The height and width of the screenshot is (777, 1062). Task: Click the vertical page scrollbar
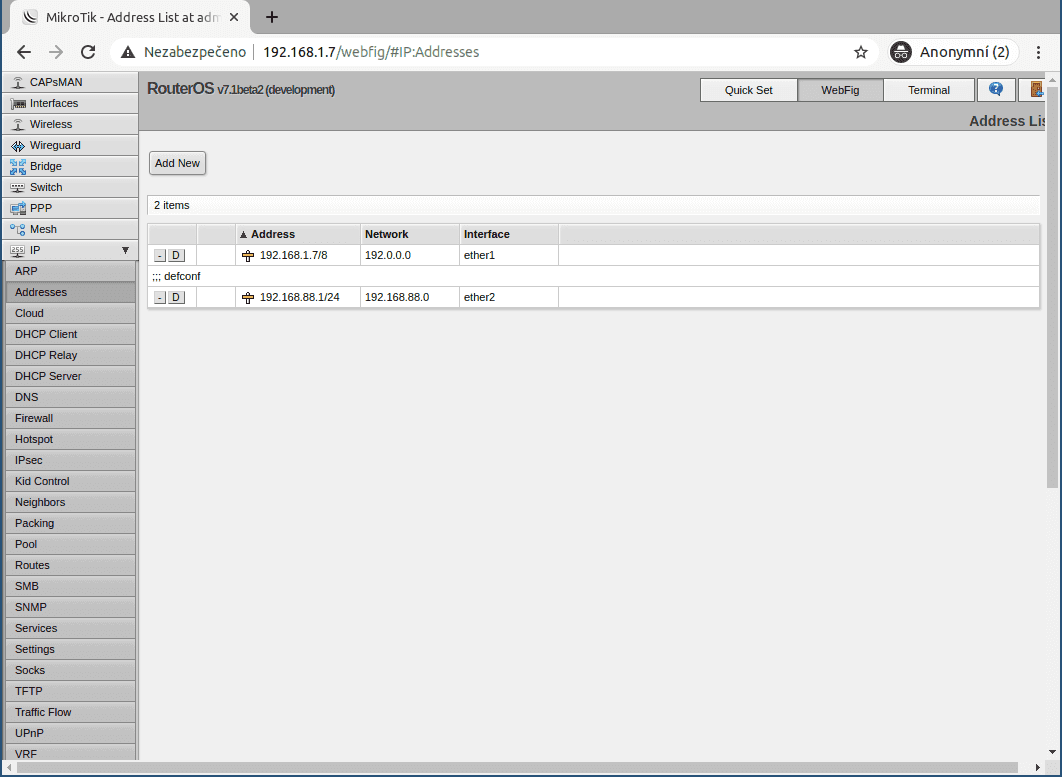[x=1052, y=285]
